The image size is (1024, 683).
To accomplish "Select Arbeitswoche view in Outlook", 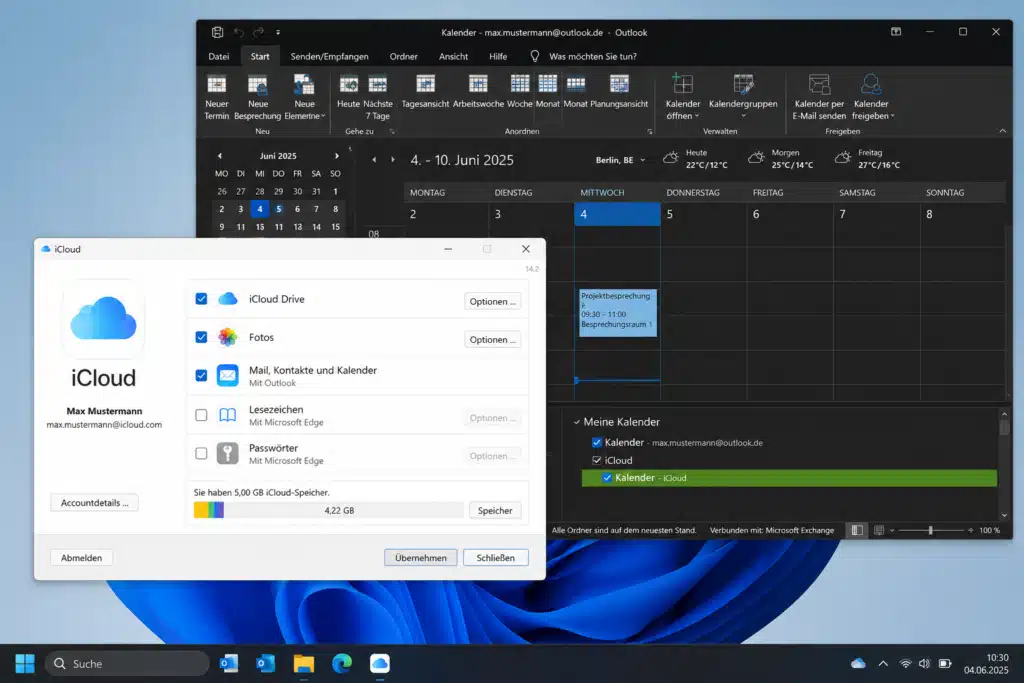I will pos(478,91).
